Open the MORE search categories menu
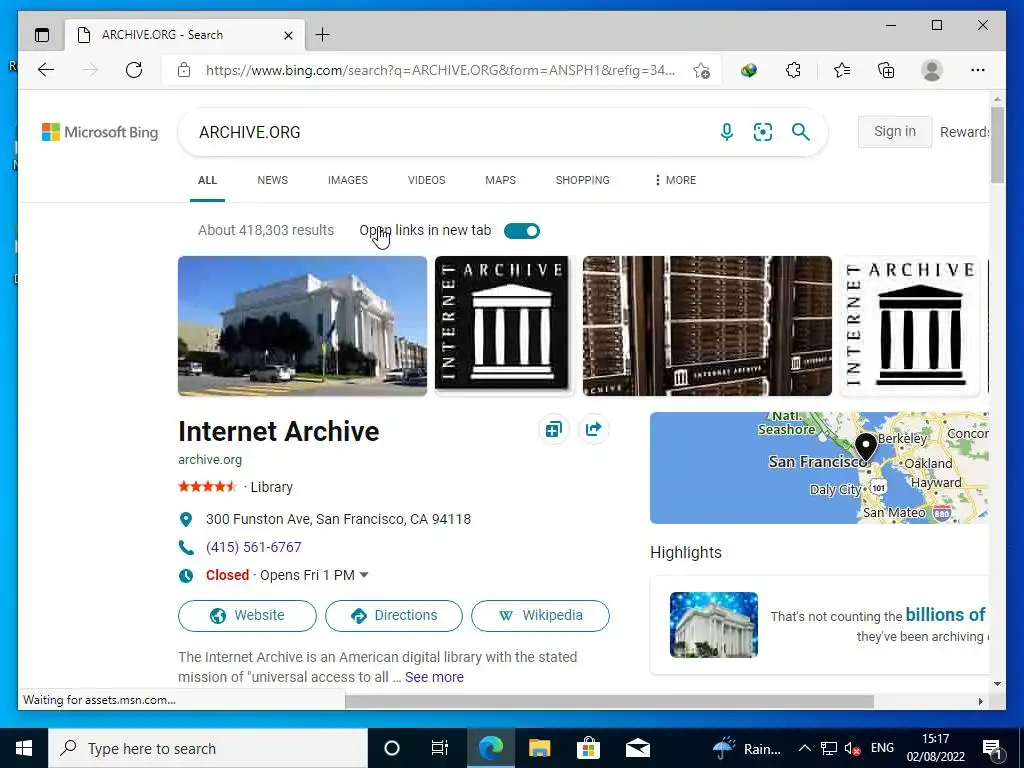The height and width of the screenshot is (768, 1024). point(675,180)
